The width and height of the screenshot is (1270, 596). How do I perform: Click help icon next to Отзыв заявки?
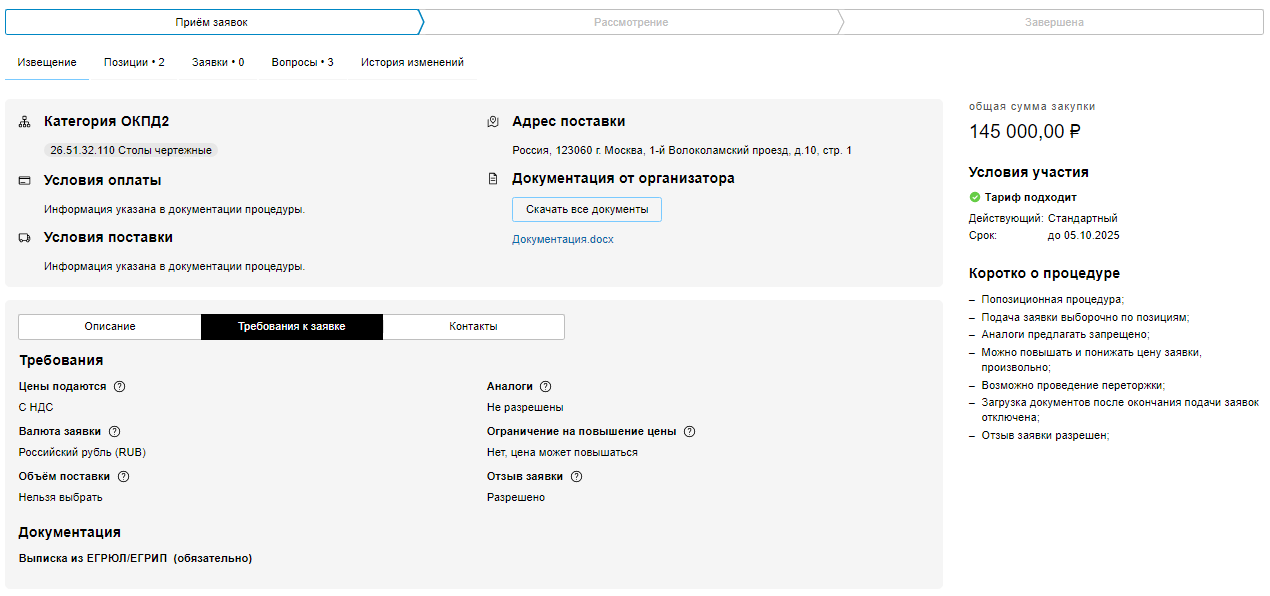(576, 477)
